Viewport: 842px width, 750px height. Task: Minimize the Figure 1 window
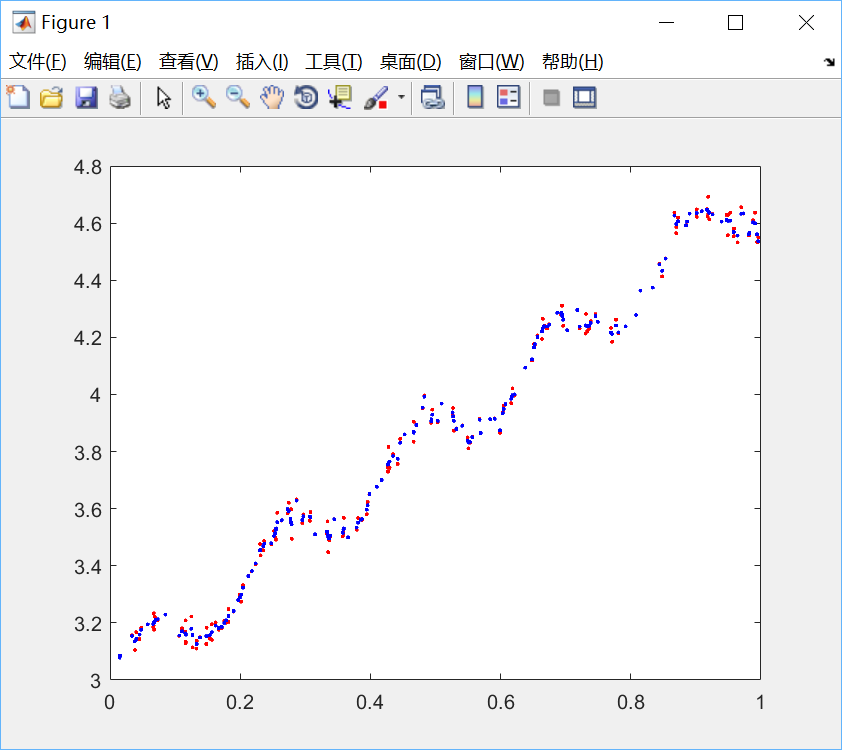click(666, 23)
